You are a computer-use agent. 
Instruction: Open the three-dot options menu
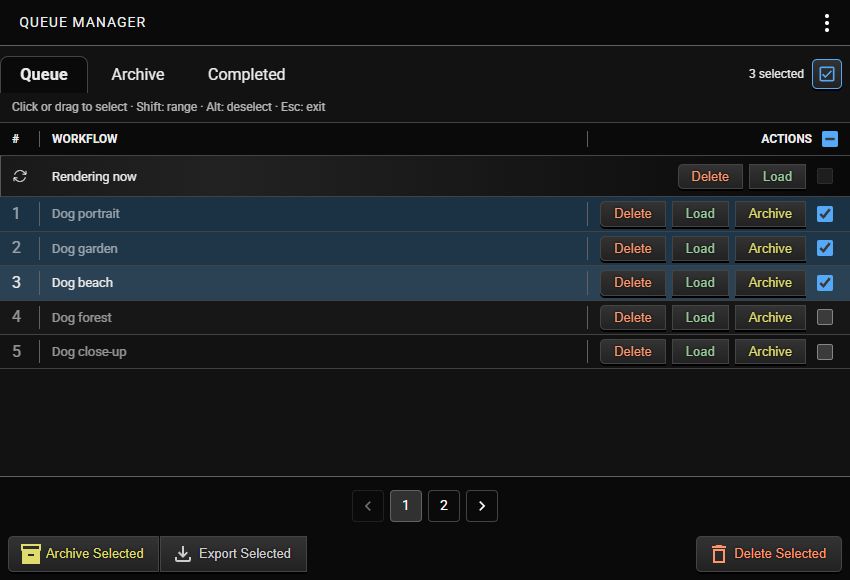click(x=826, y=23)
